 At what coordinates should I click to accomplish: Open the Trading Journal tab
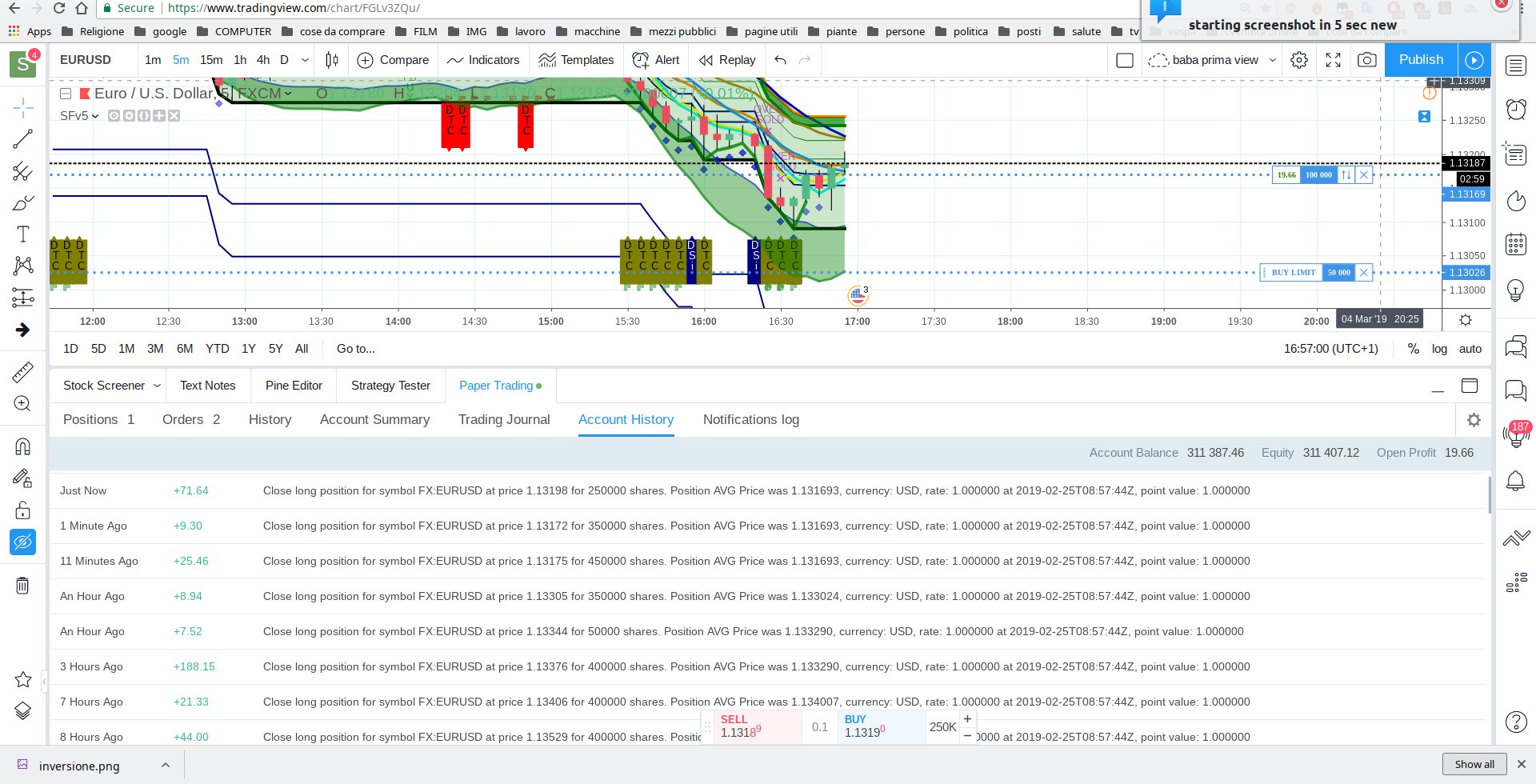click(x=504, y=419)
